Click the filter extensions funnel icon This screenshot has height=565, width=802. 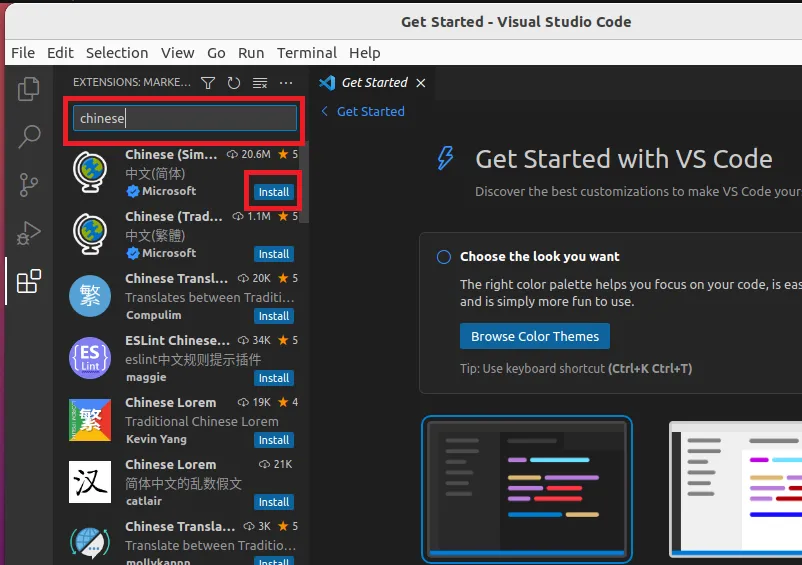click(x=208, y=83)
